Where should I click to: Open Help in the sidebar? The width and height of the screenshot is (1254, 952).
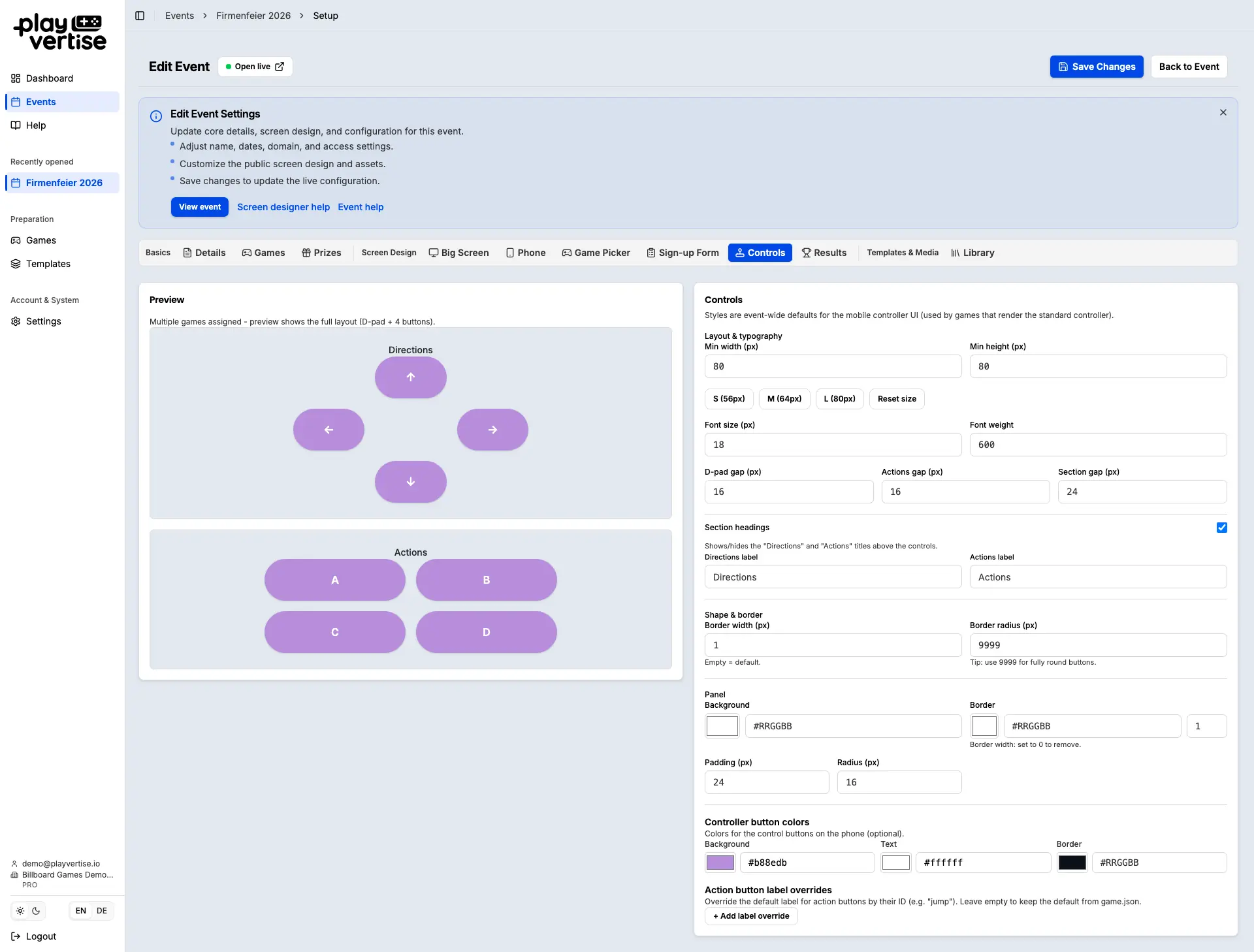(63, 125)
